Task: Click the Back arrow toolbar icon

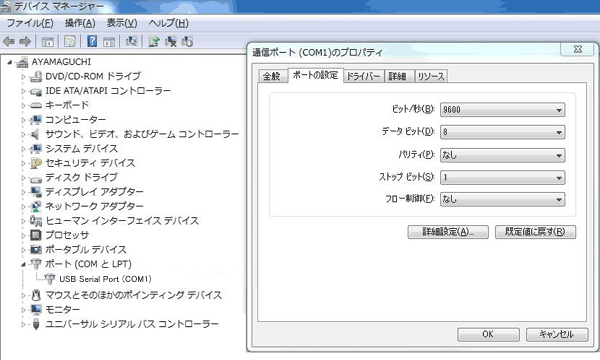Action: point(9,41)
